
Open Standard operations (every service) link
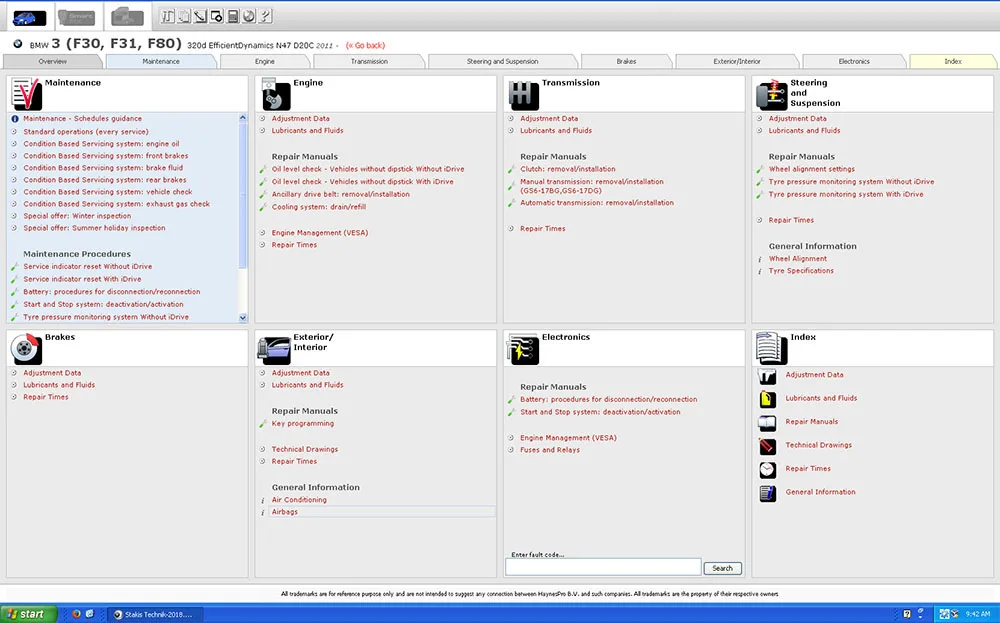86,131
